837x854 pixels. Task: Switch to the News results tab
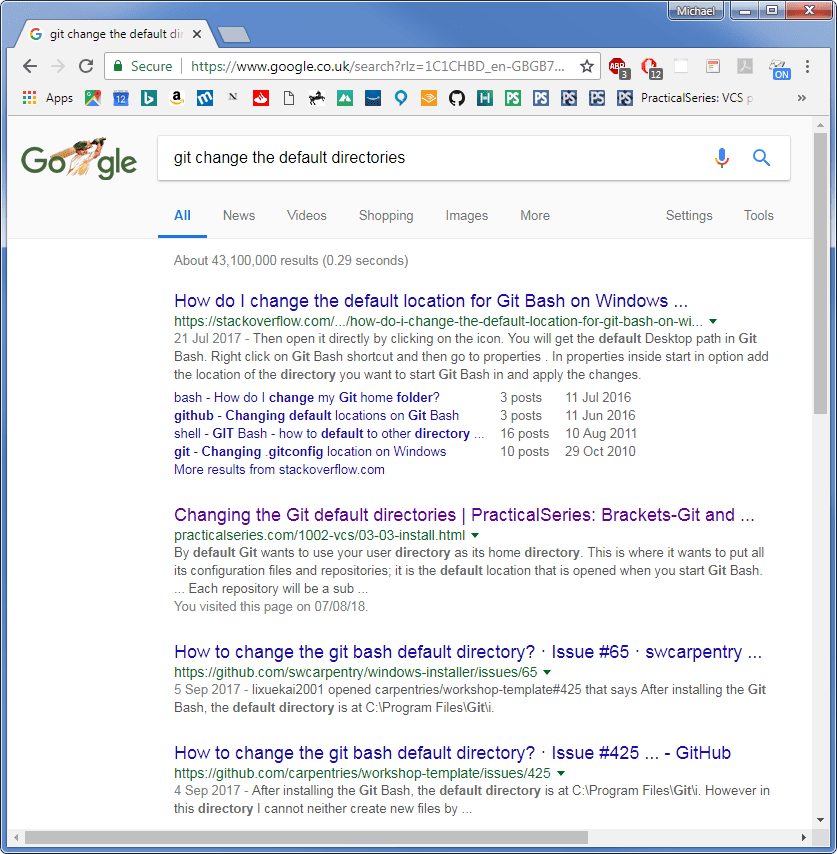[239, 216]
